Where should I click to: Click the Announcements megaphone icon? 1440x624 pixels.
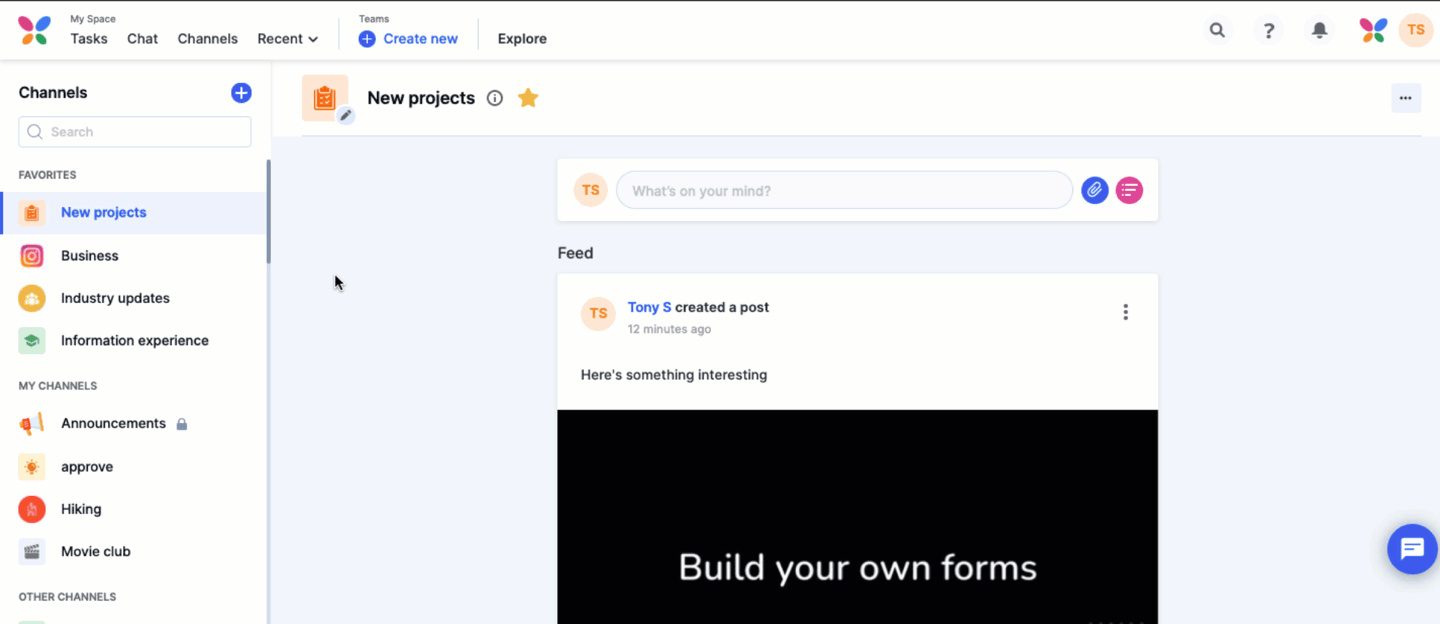click(x=32, y=424)
